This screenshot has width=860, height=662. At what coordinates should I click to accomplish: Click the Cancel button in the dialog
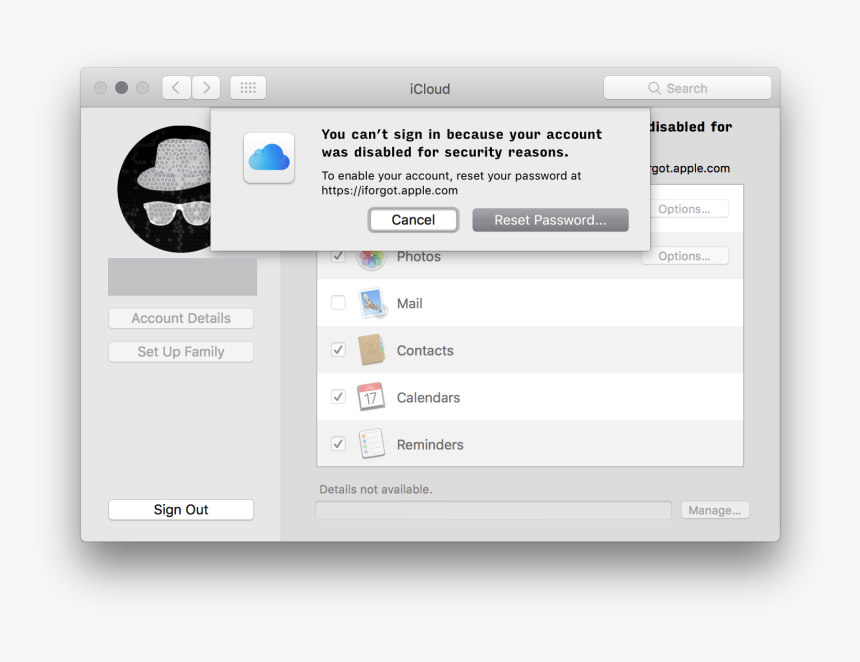[x=413, y=220]
